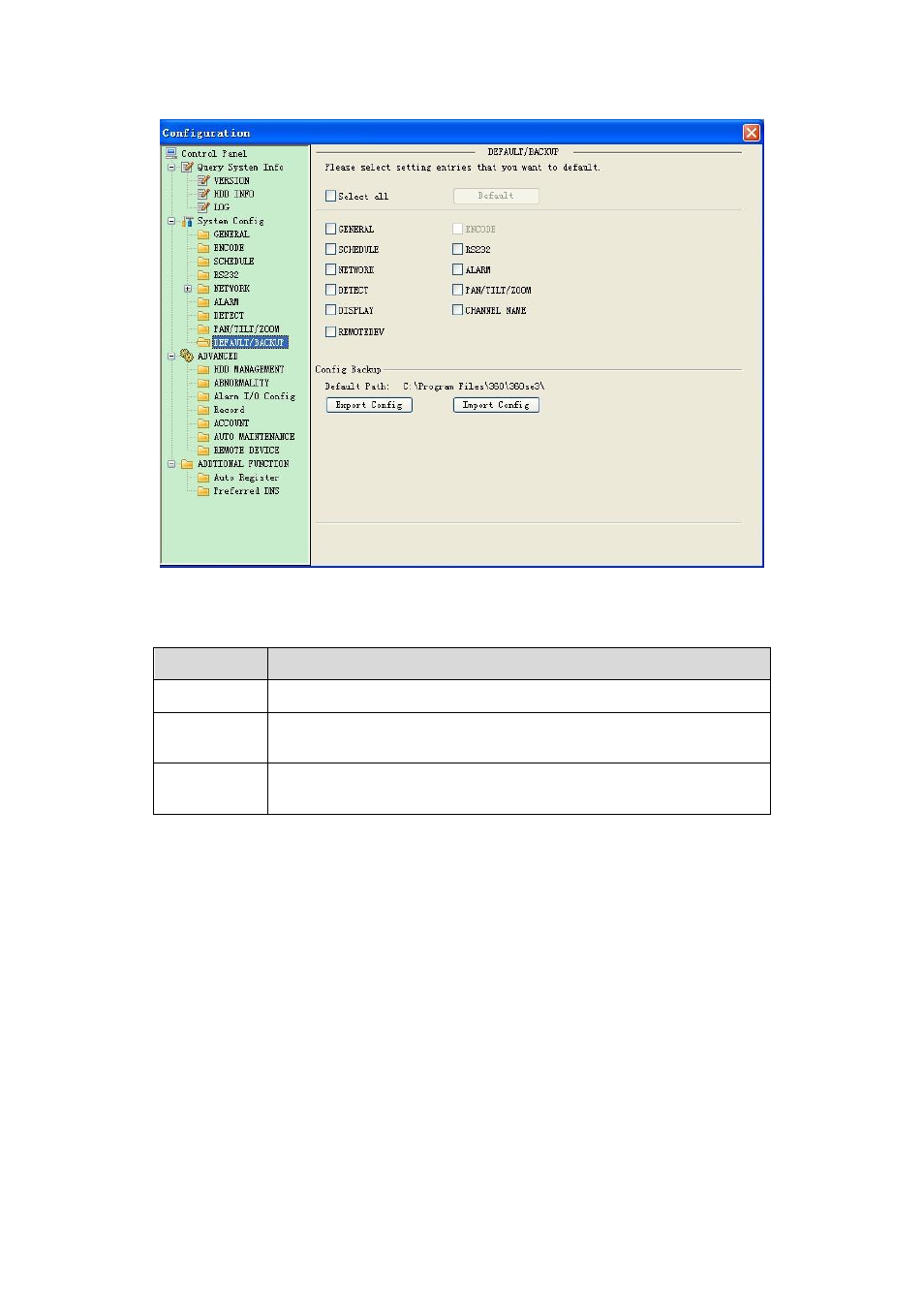Click the greyed-out Default button

coord(496,196)
